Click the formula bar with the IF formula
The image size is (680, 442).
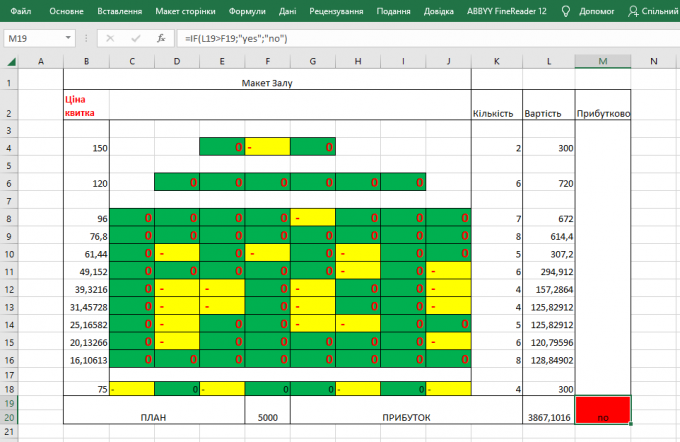coord(428,39)
